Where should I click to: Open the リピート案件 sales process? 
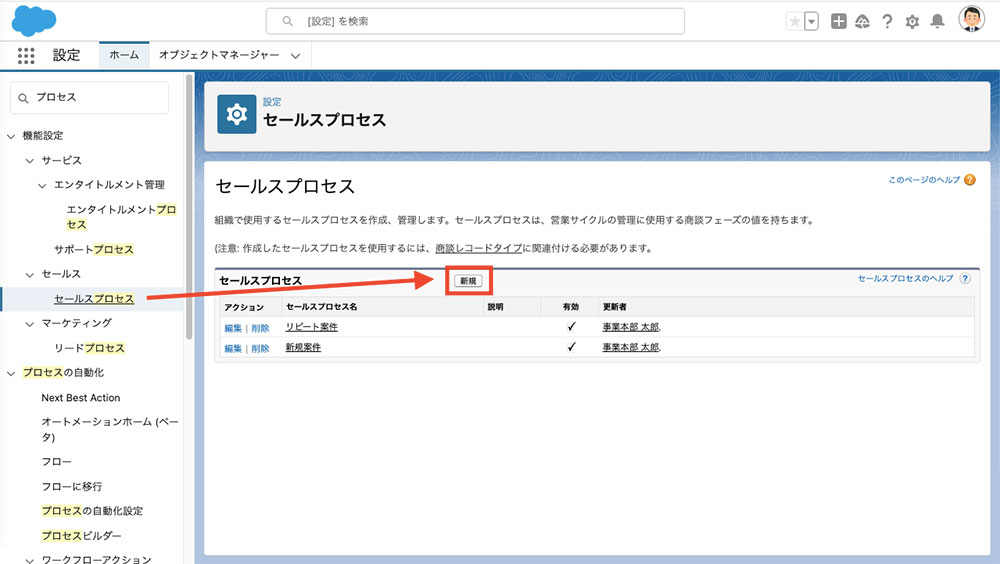(311, 327)
